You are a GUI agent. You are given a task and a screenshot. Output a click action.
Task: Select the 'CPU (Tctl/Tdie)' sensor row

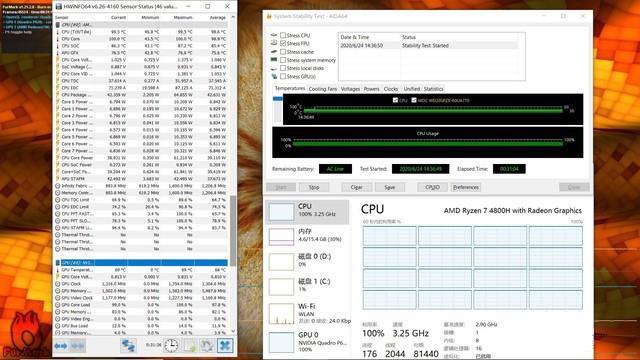pyautogui.click(x=141, y=32)
